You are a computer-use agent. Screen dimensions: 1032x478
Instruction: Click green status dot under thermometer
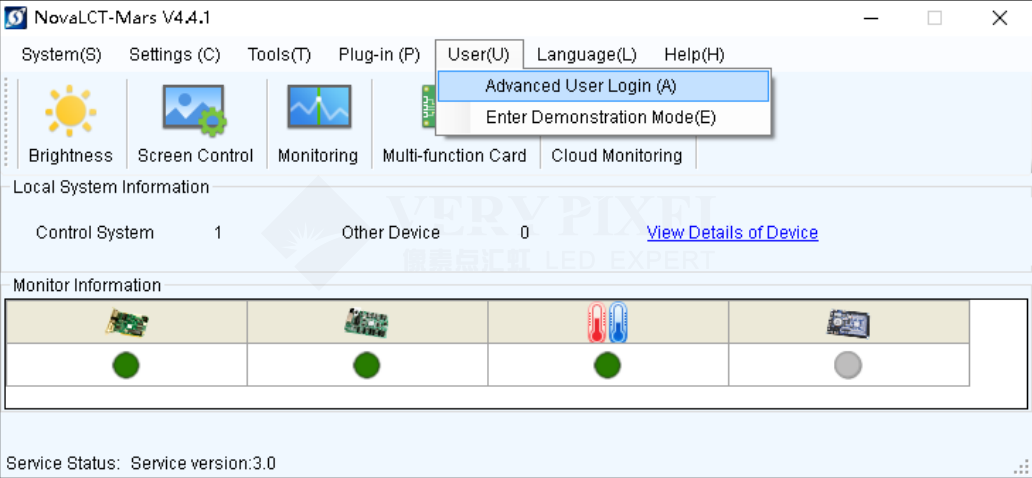point(607,365)
